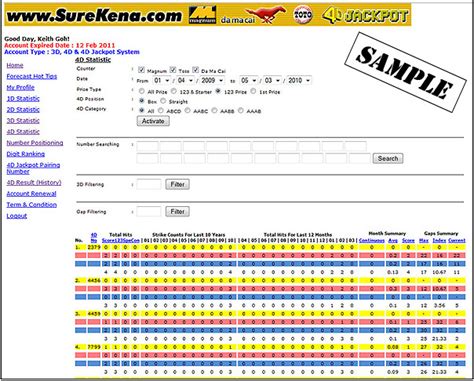The width and height of the screenshot is (474, 381).
Task: Open Forecast Hot Tips in sidebar
Action: pos(32,76)
